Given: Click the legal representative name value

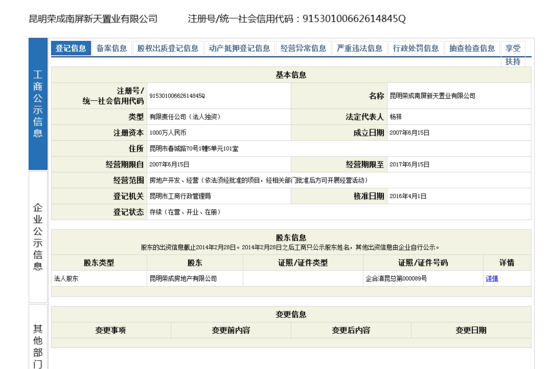Looking at the screenshot, I should 395,117.
